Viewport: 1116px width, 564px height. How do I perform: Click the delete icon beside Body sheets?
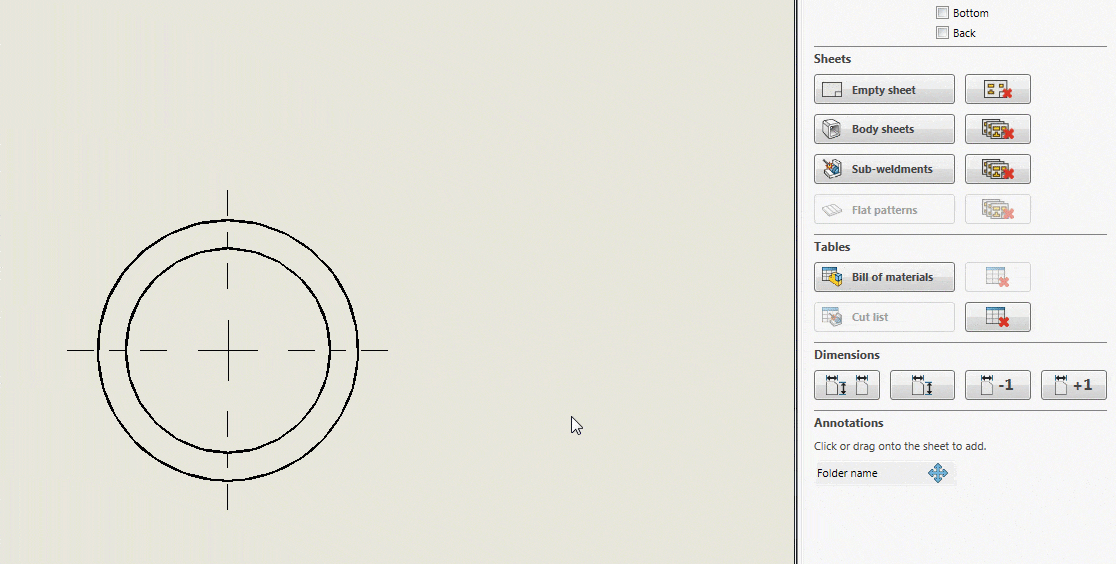tap(997, 129)
